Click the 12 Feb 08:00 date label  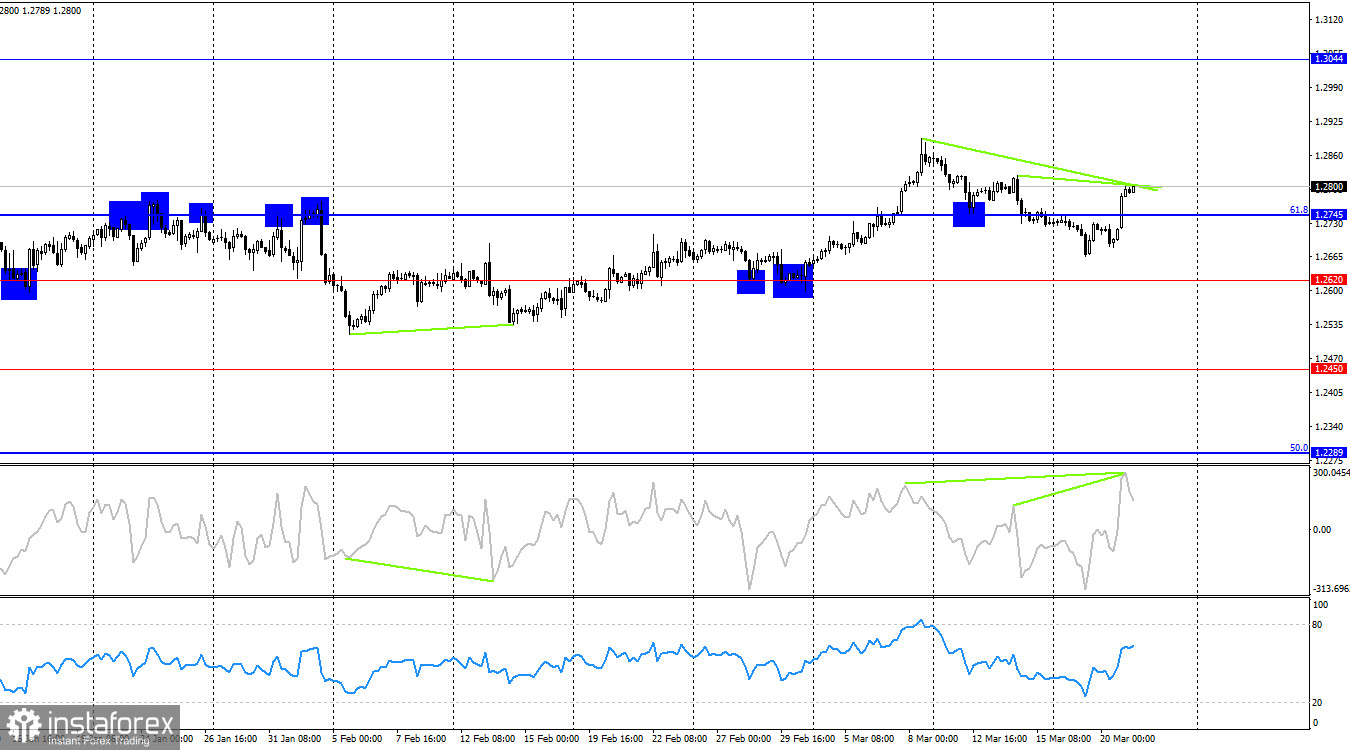(488, 739)
